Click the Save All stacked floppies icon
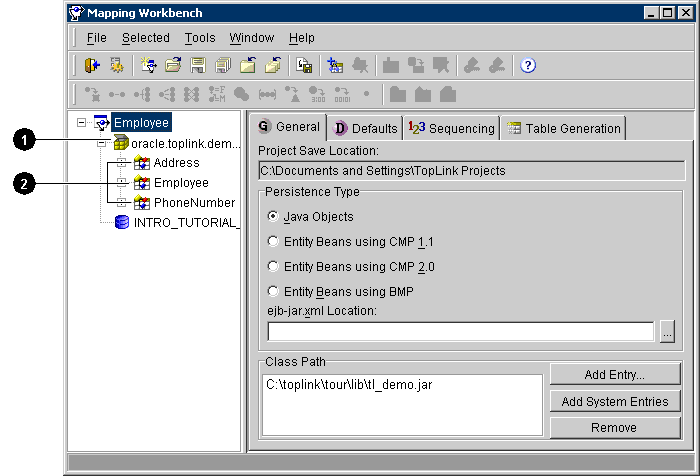This screenshot has height=476, width=700. click(223, 66)
